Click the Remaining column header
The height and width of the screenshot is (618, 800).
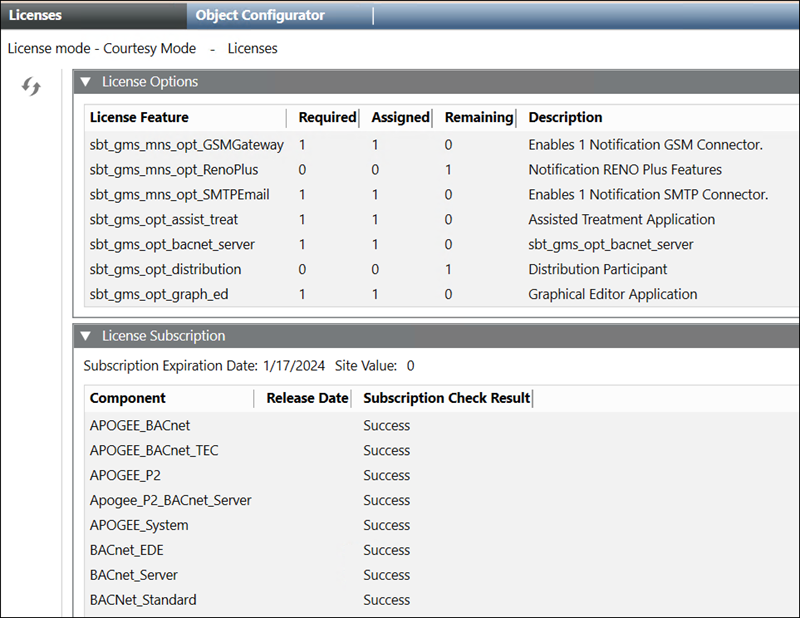pyautogui.click(x=478, y=117)
